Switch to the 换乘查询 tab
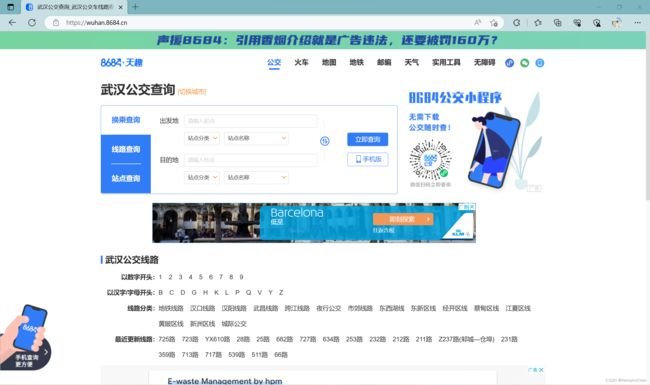This screenshot has height=385, width=650. pyautogui.click(x=126, y=120)
